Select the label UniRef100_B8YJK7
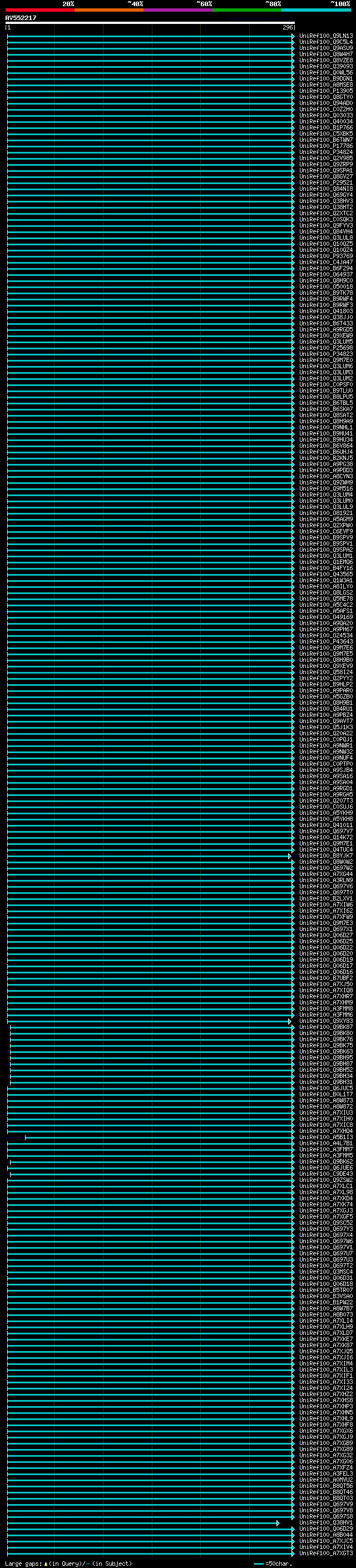This screenshot has width=356, height=1568. [x=326, y=856]
